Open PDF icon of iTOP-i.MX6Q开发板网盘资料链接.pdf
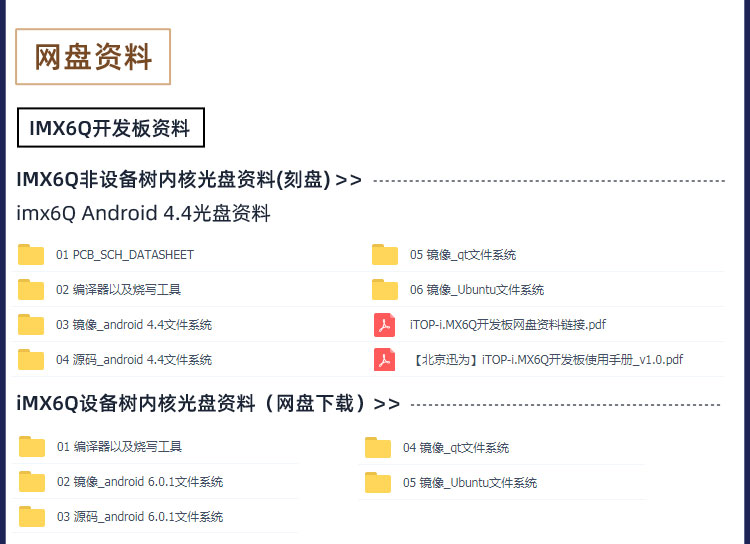Screen dimensions: 750x544 click(x=385, y=324)
